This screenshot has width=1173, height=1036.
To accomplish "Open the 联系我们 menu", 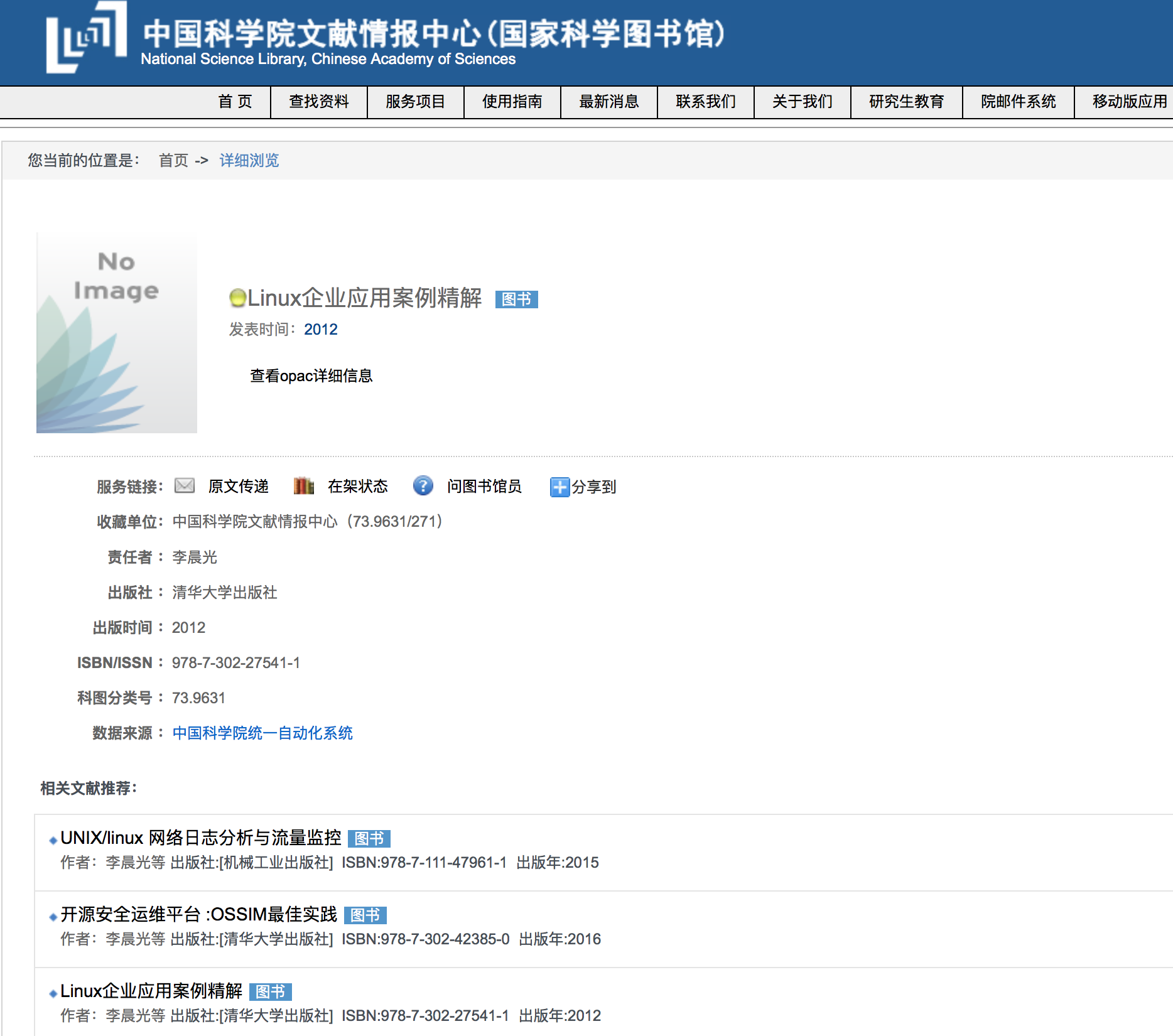I will pyautogui.click(x=706, y=102).
